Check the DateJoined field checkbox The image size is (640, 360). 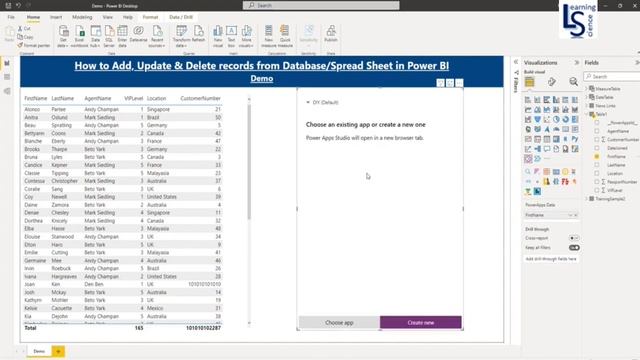coord(597,148)
